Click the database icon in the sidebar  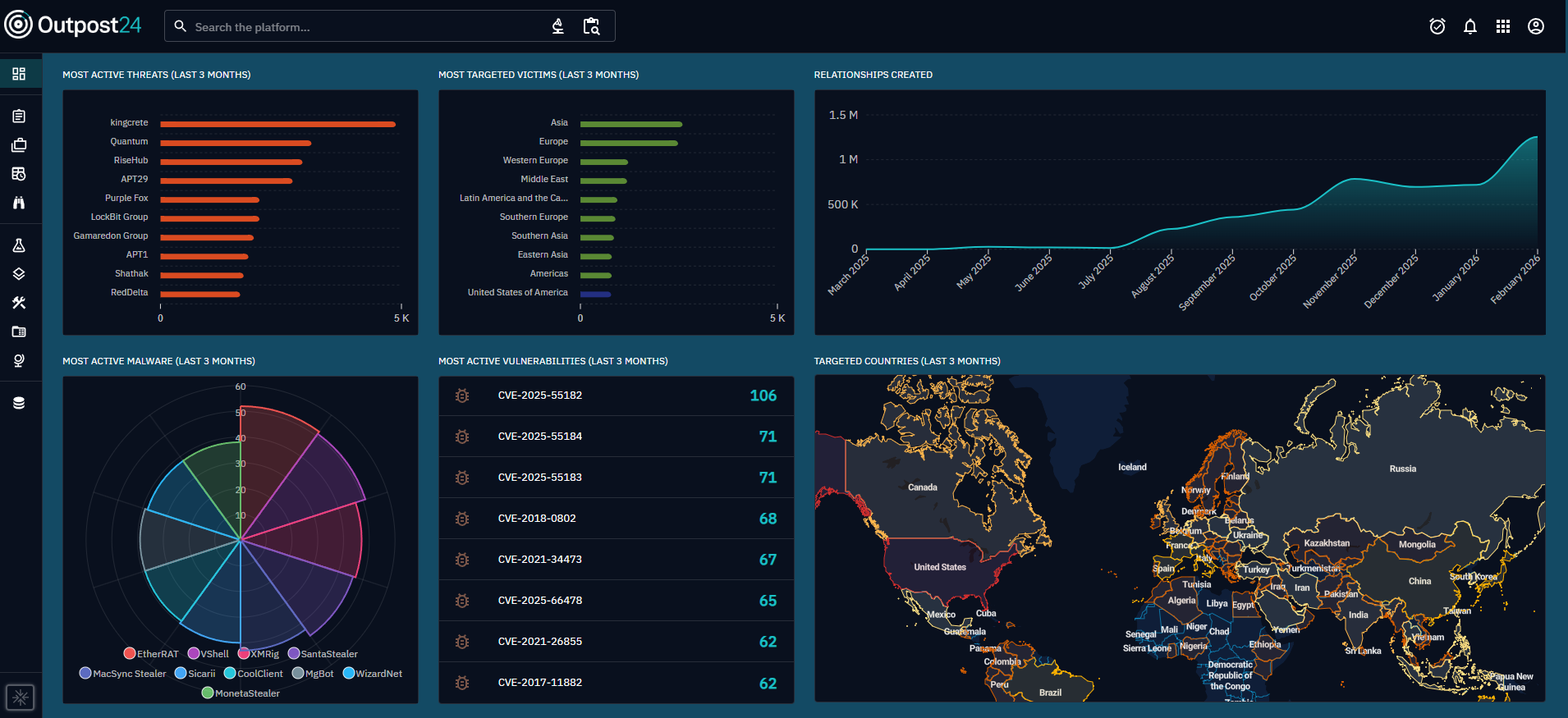click(x=19, y=403)
